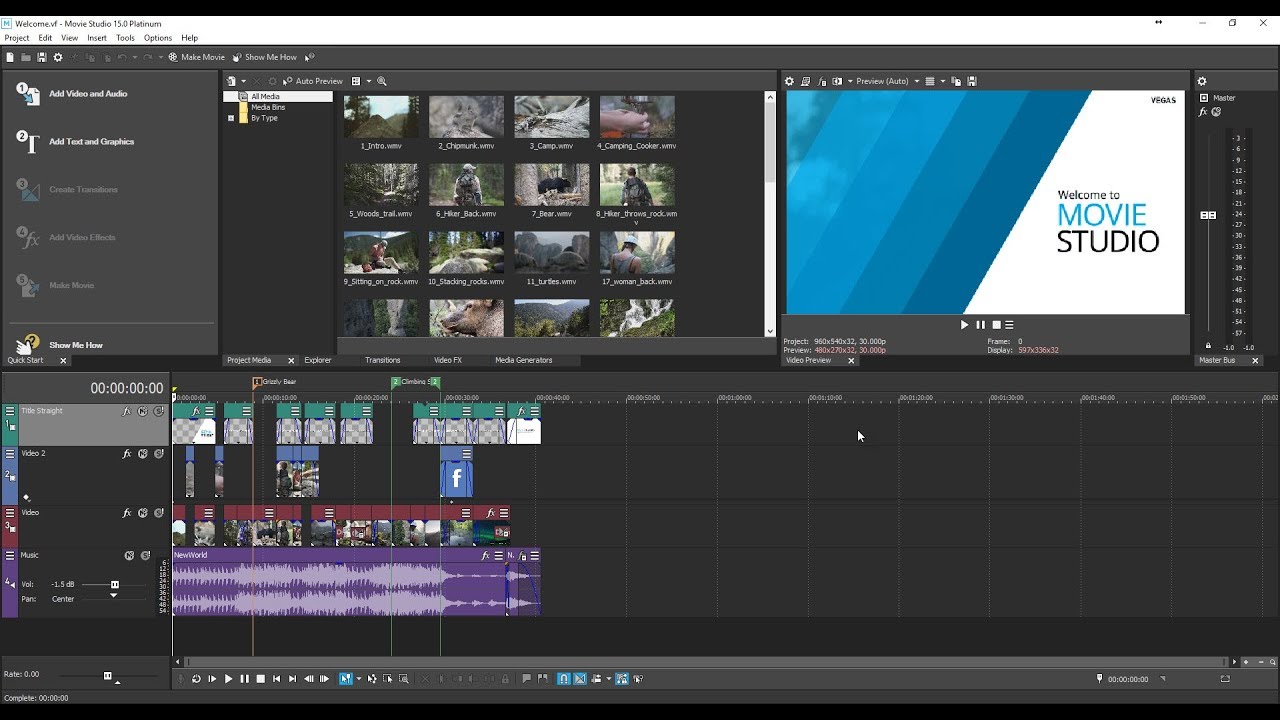Click the Video Preview external monitor icon

pyautogui.click(x=805, y=81)
